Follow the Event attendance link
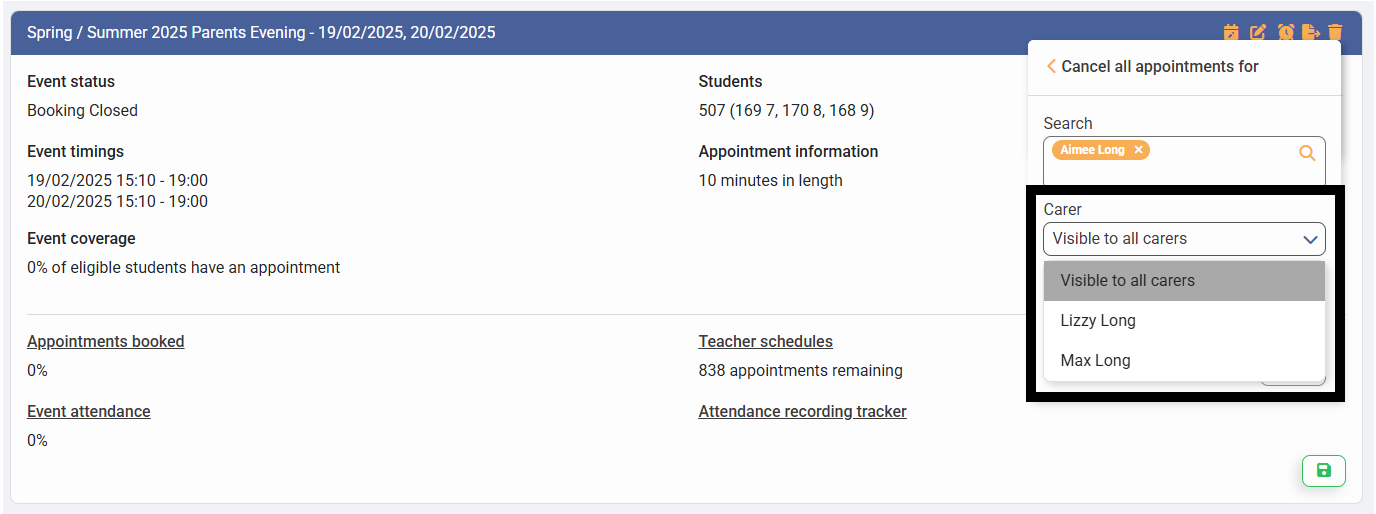The width and height of the screenshot is (1376, 514). [89, 411]
